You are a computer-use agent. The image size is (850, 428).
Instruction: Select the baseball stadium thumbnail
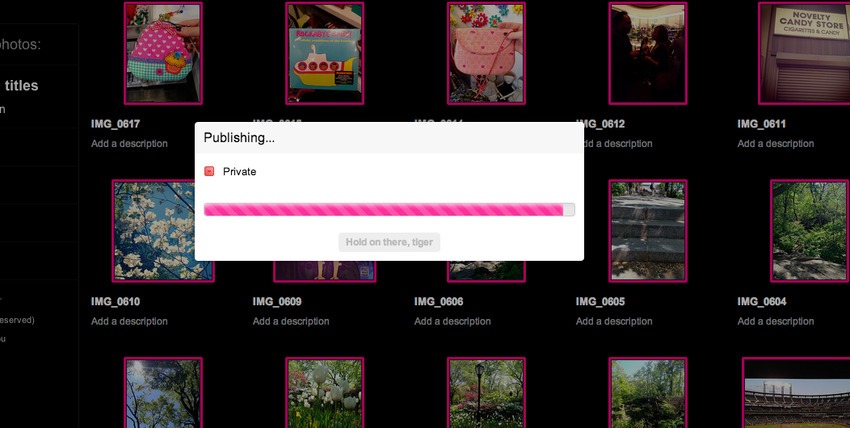click(796, 393)
